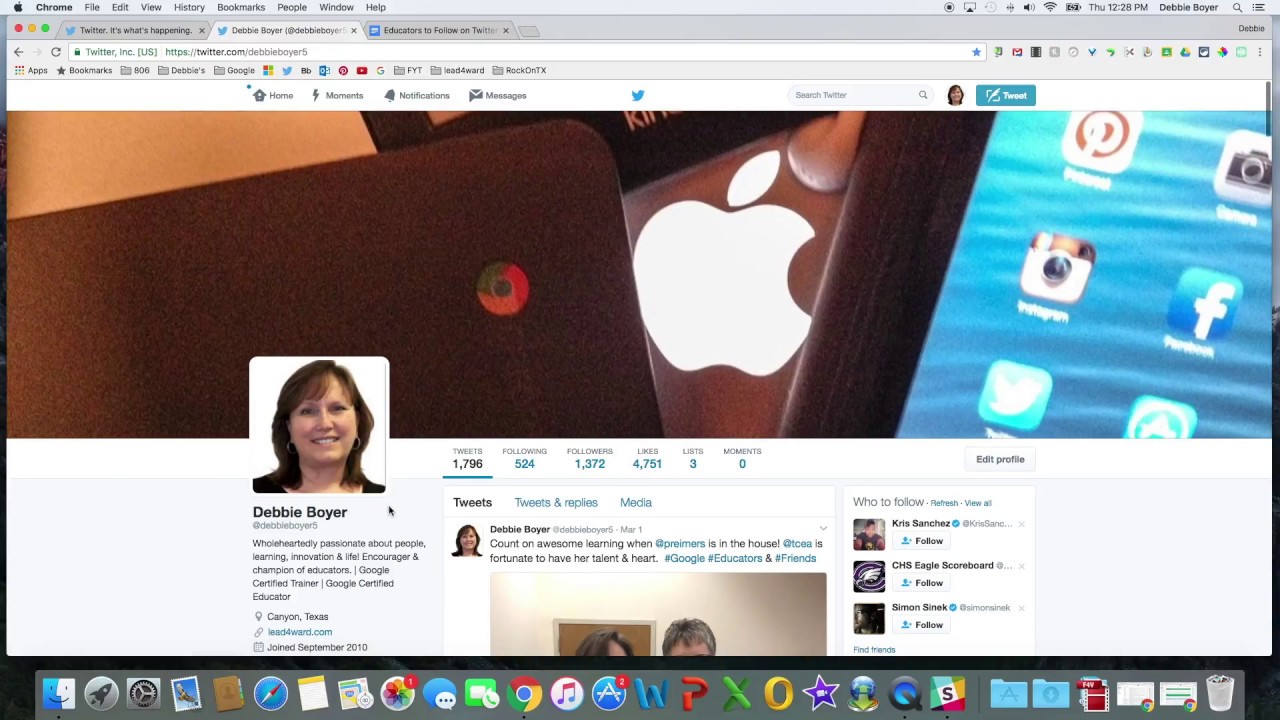The height and width of the screenshot is (720, 1280).
Task: Open the Lists 3 count
Action: pos(693,458)
